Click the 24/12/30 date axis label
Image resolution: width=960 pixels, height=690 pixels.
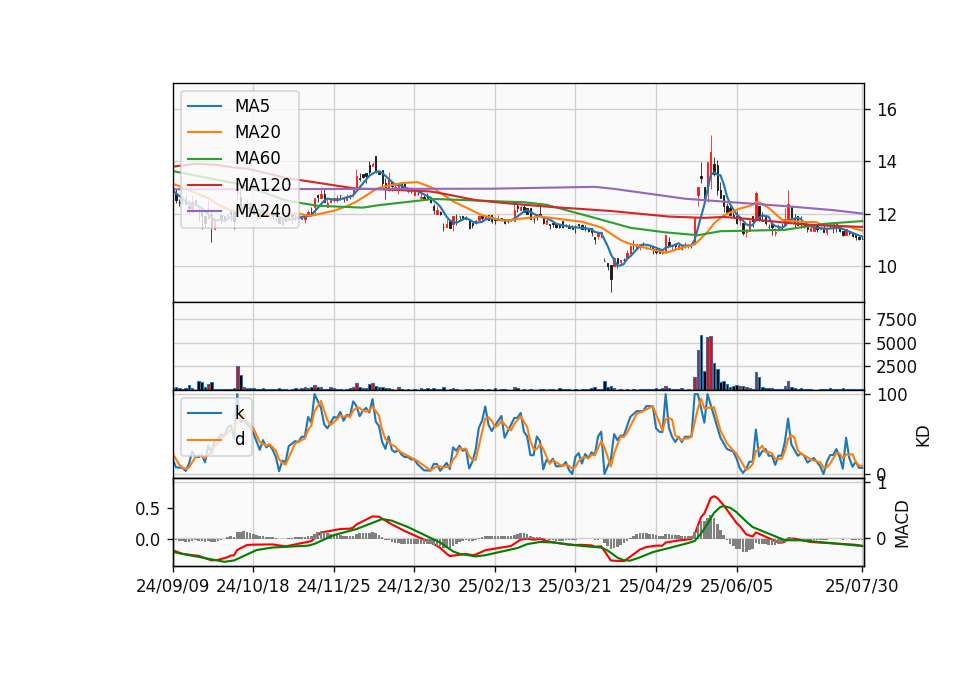click(414, 586)
